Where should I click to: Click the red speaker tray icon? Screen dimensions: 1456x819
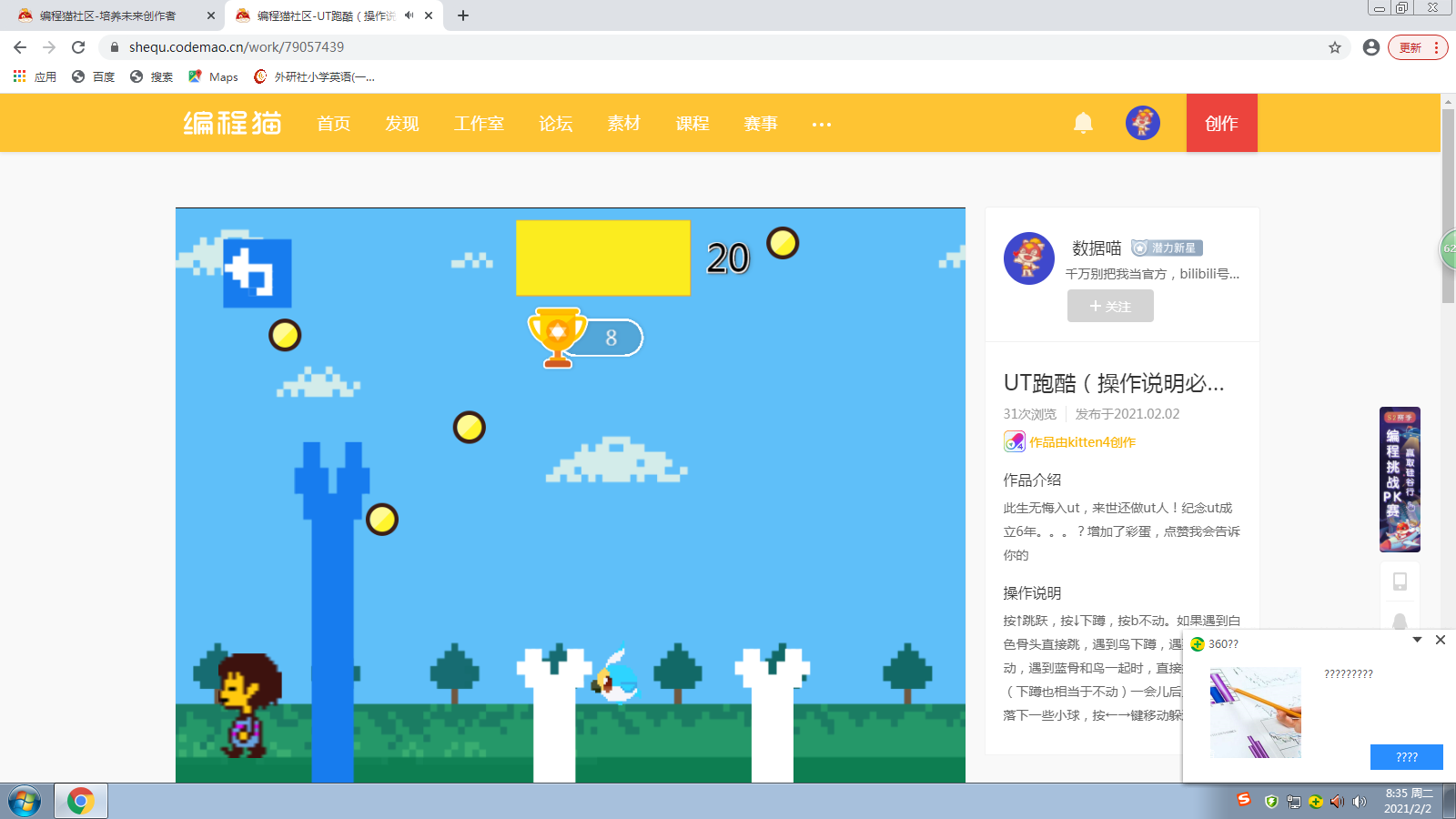[x=1337, y=802]
